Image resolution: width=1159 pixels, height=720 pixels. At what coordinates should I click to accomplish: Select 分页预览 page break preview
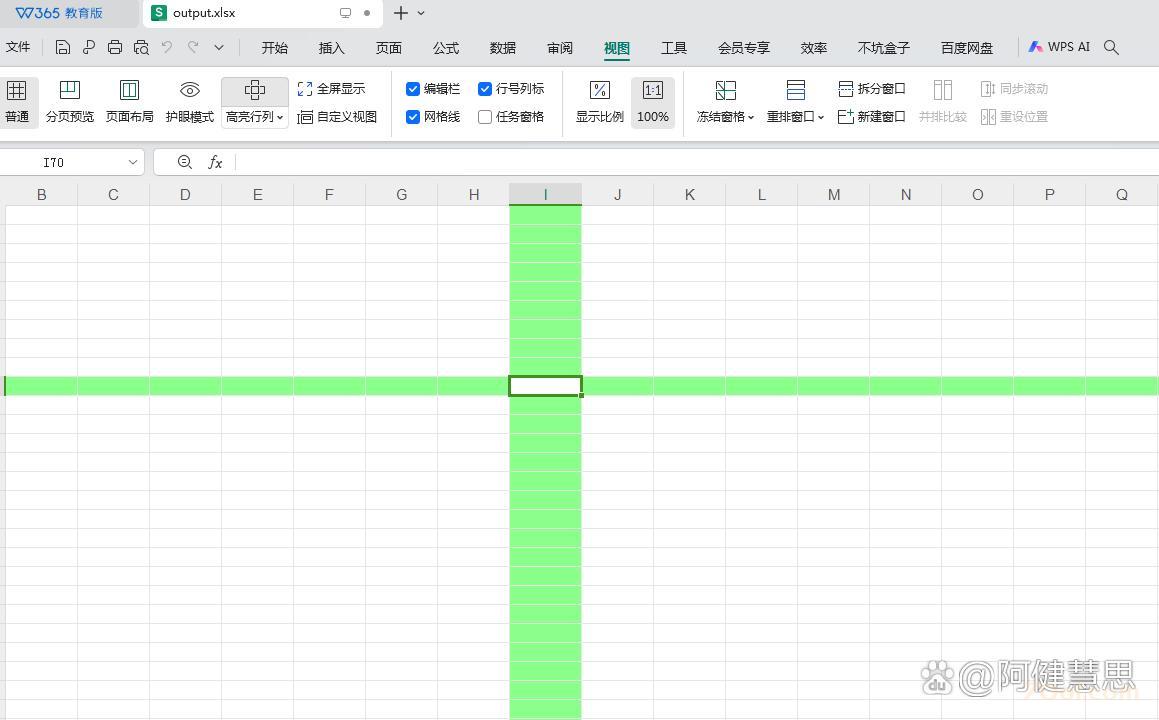point(69,100)
